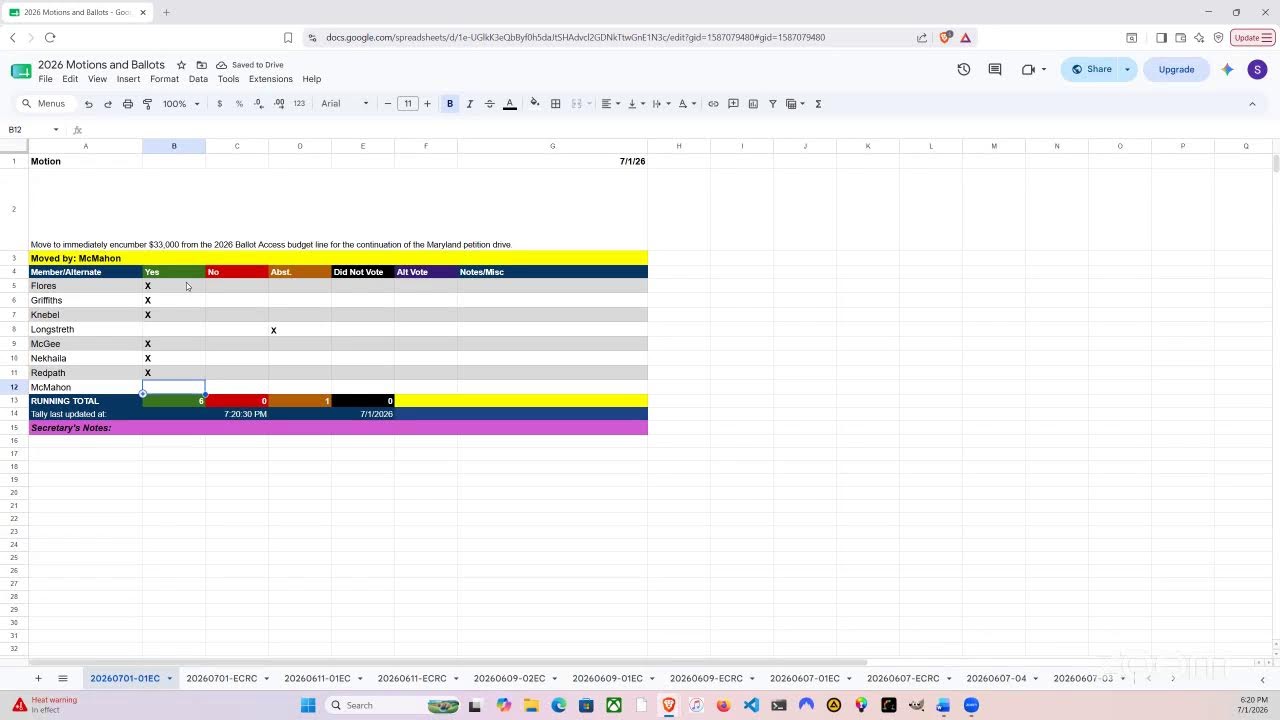The height and width of the screenshot is (720, 1280).
Task: Open the Extensions menu
Action: (270, 79)
